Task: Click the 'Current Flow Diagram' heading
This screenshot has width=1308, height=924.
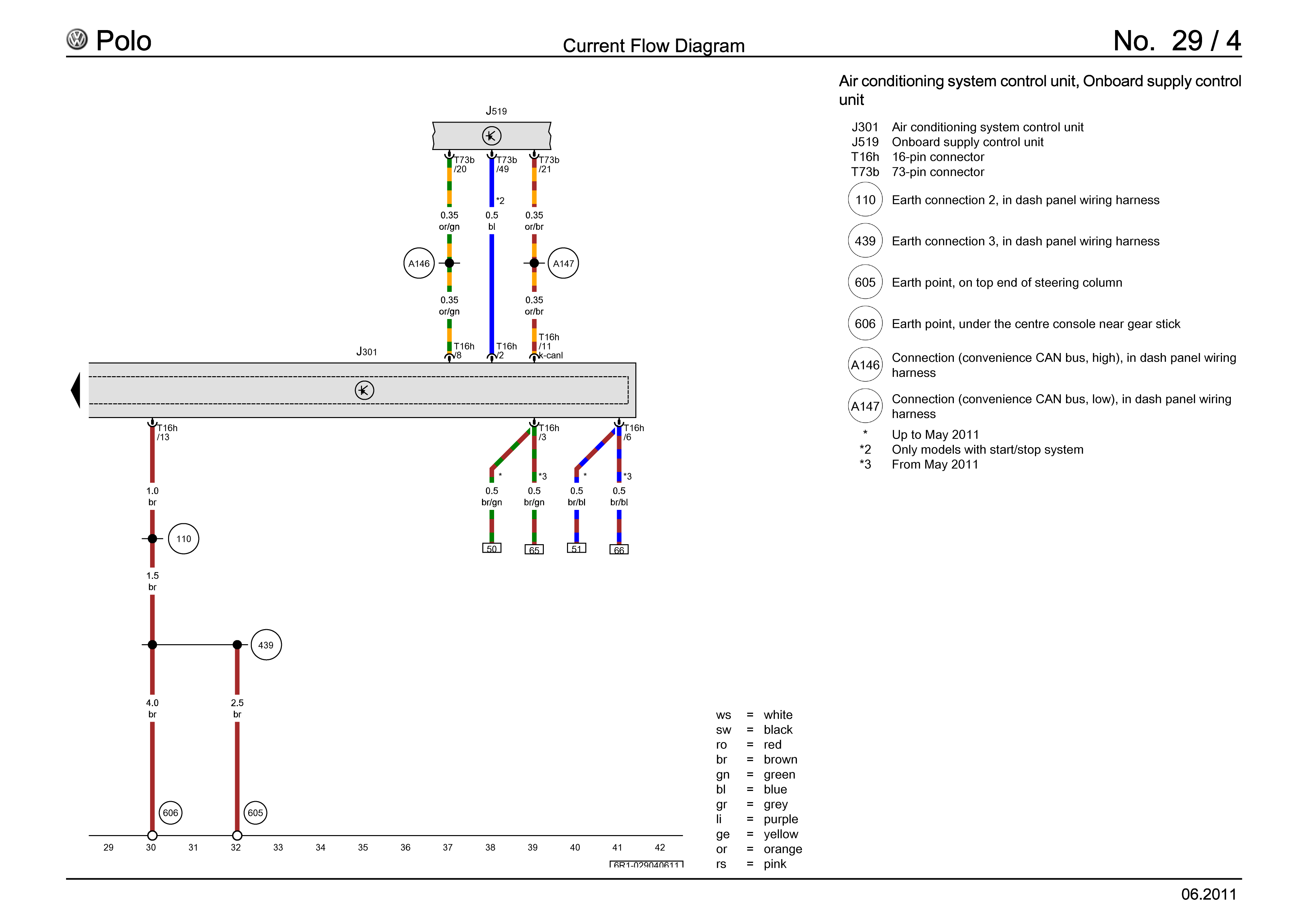Action: click(x=653, y=45)
